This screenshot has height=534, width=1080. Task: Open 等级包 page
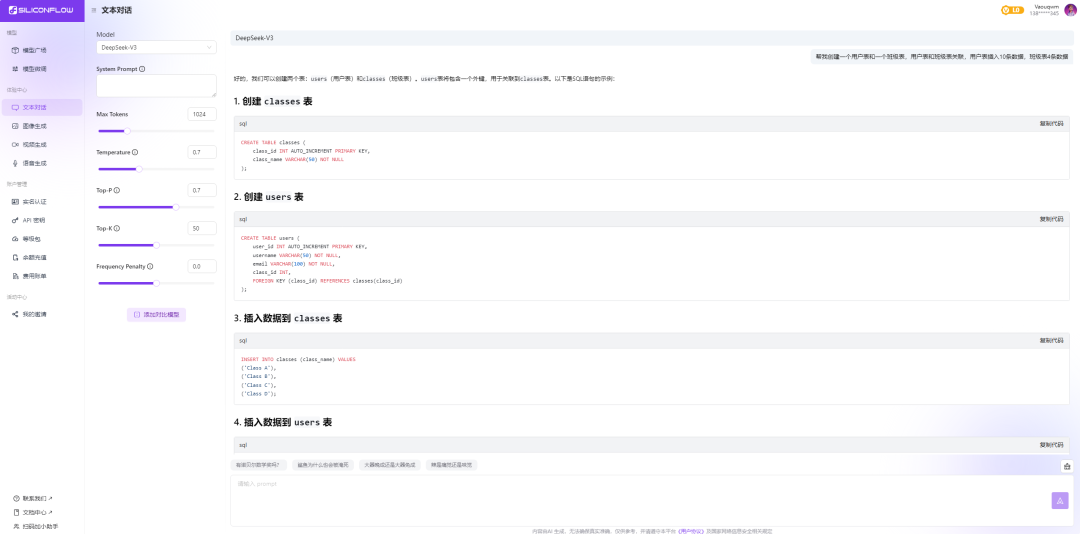pyautogui.click(x=41, y=239)
